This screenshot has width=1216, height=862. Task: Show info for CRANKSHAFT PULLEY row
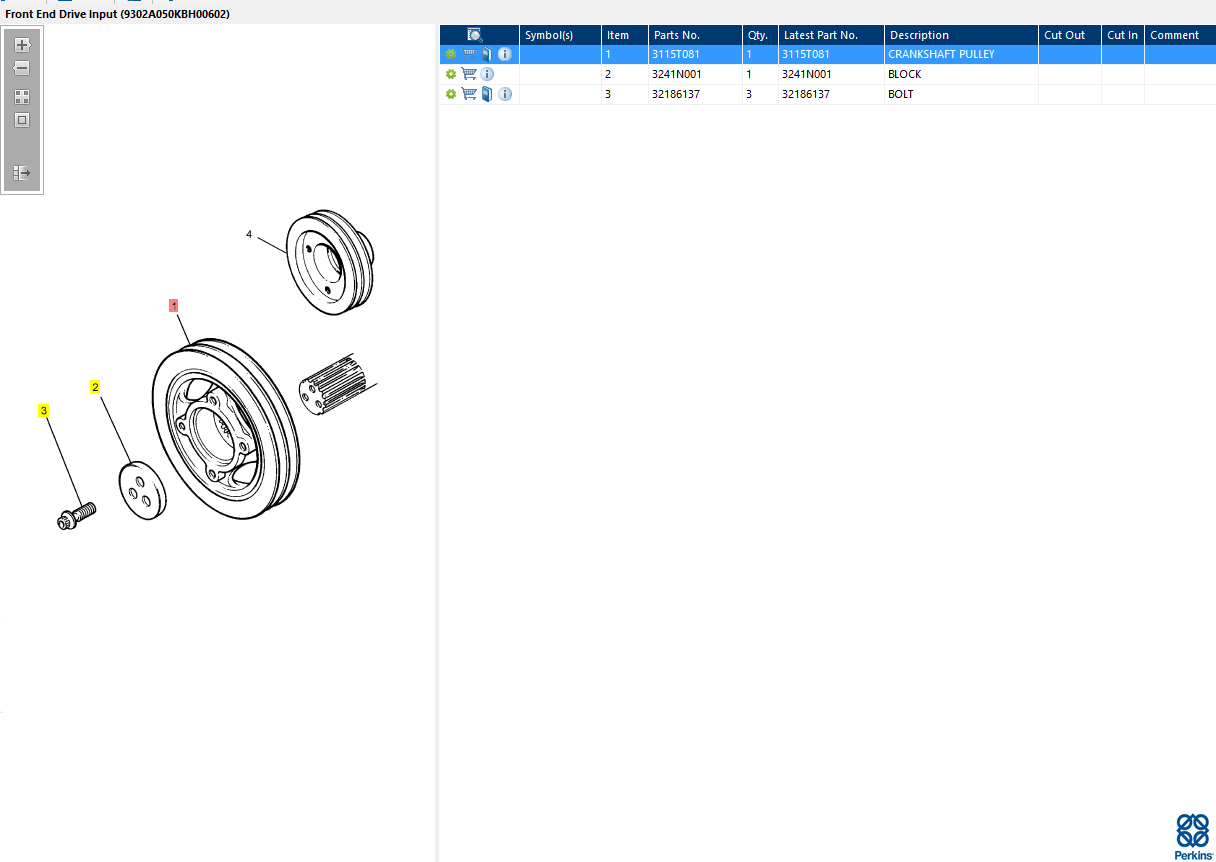click(505, 54)
